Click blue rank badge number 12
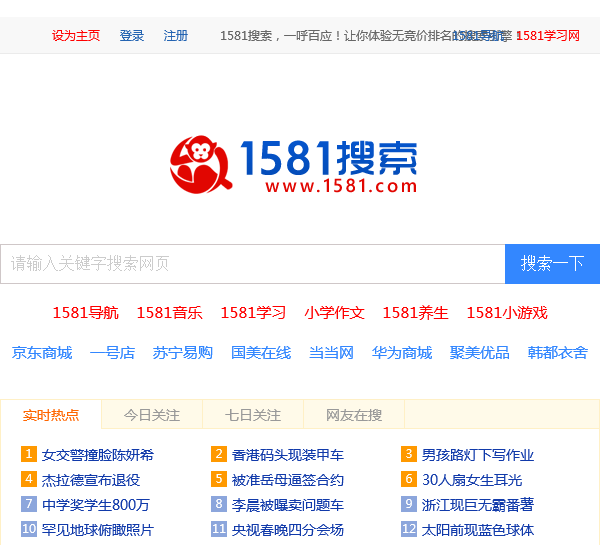 409,529
